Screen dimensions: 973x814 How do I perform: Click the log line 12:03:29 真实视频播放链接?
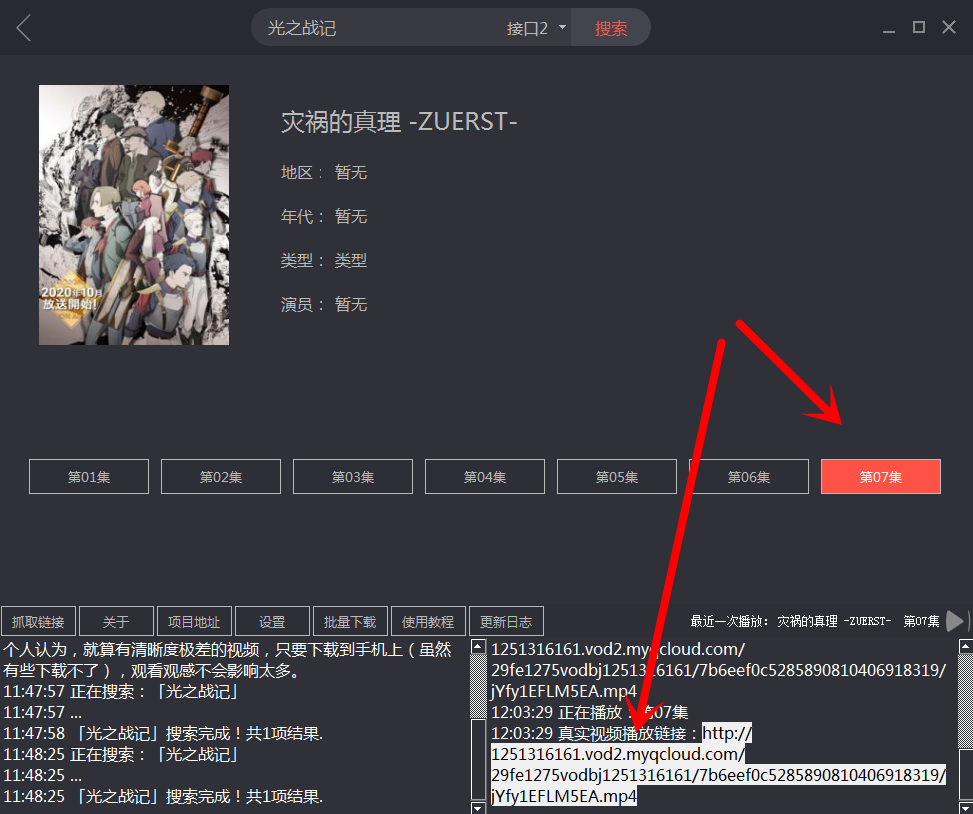pos(621,733)
